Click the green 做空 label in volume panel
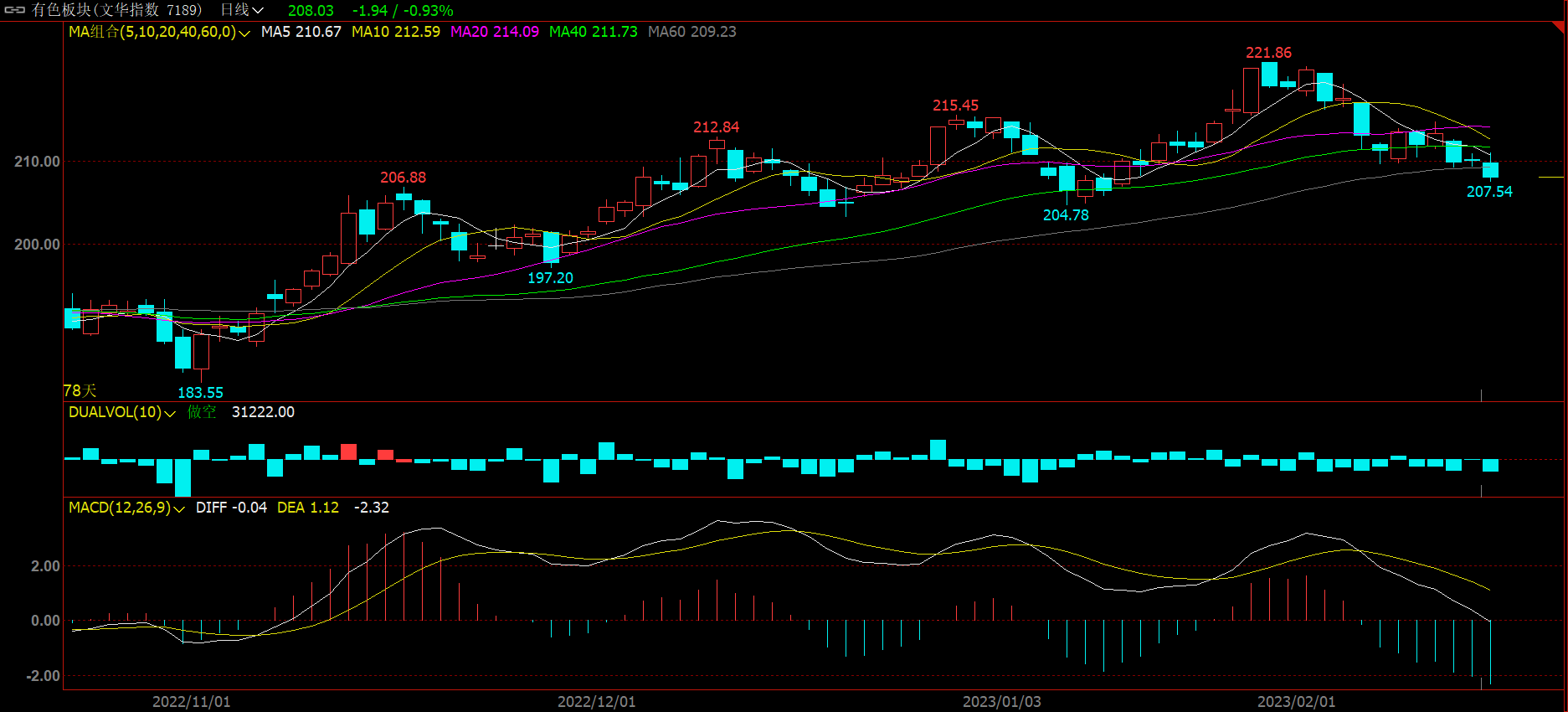 point(201,412)
